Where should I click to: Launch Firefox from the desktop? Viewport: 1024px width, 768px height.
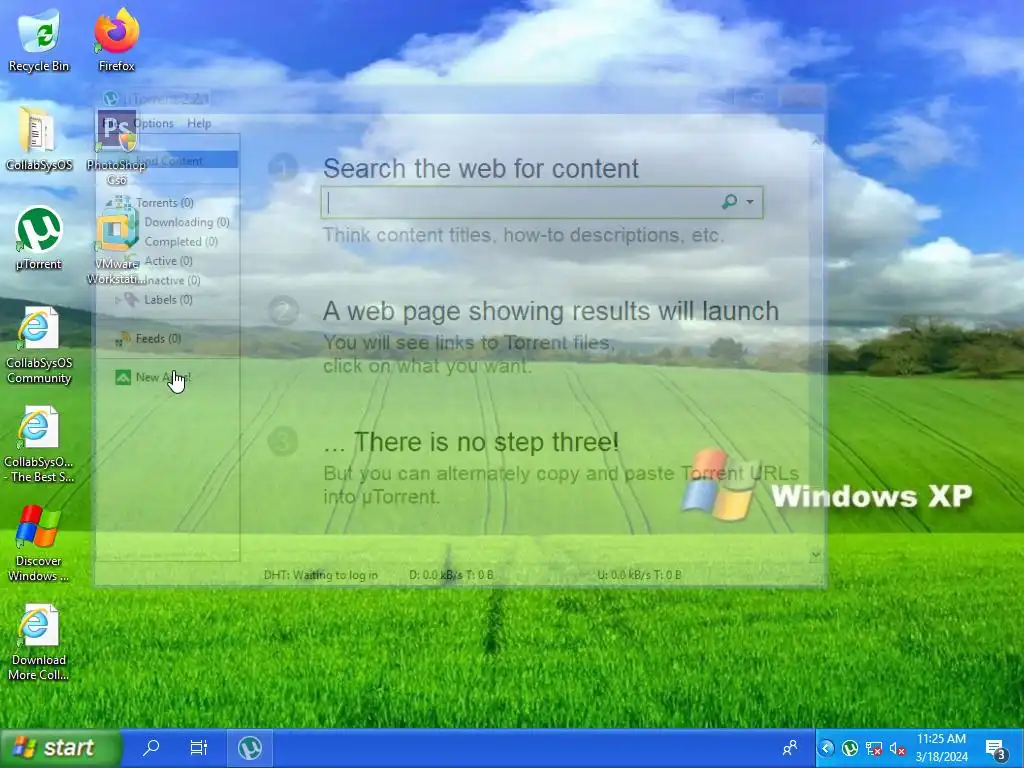[x=117, y=39]
